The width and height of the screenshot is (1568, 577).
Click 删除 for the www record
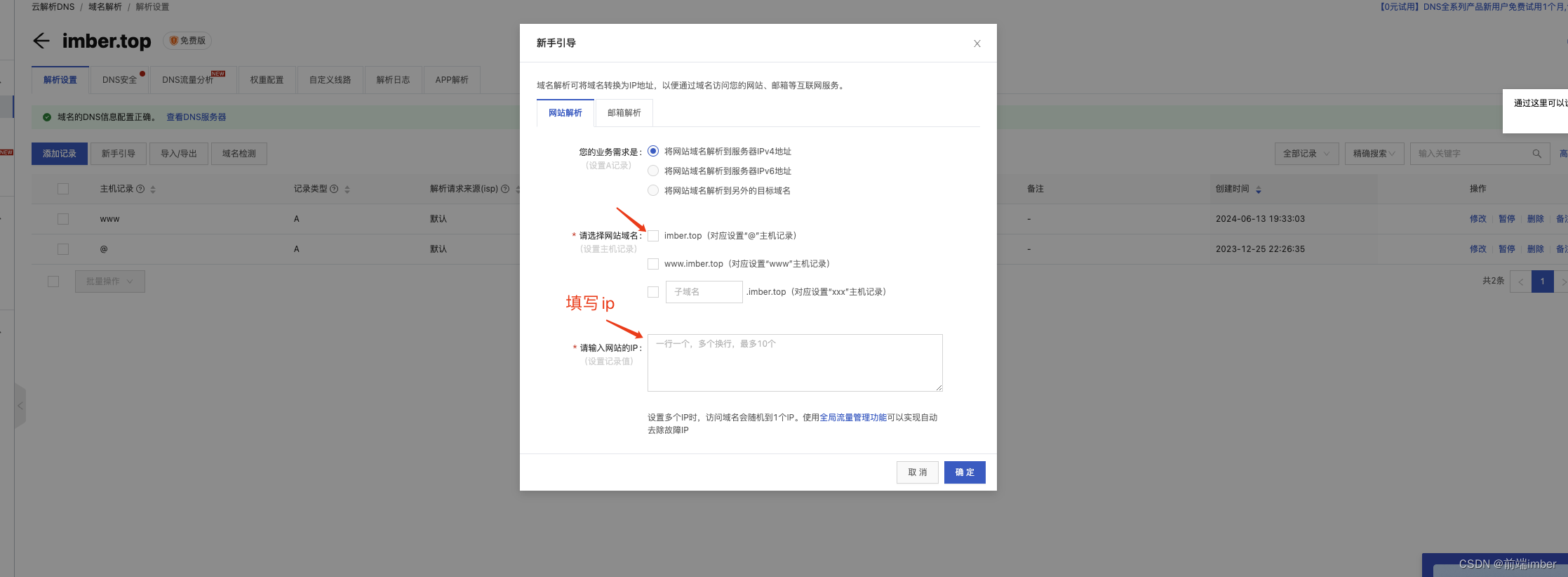pos(1536,219)
